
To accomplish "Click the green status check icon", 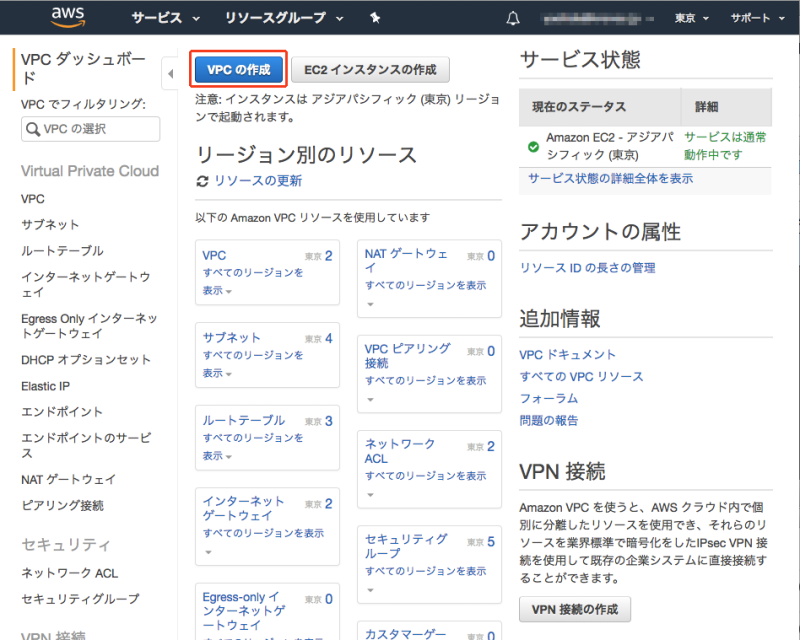I will 533,147.
